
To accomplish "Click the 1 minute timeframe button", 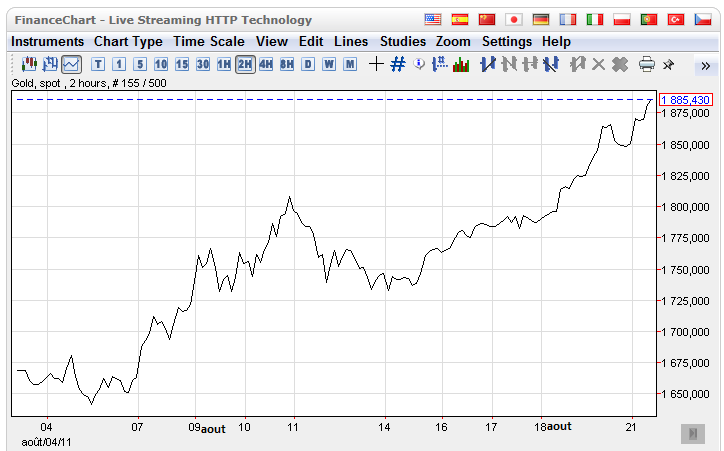I will coord(119,64).
